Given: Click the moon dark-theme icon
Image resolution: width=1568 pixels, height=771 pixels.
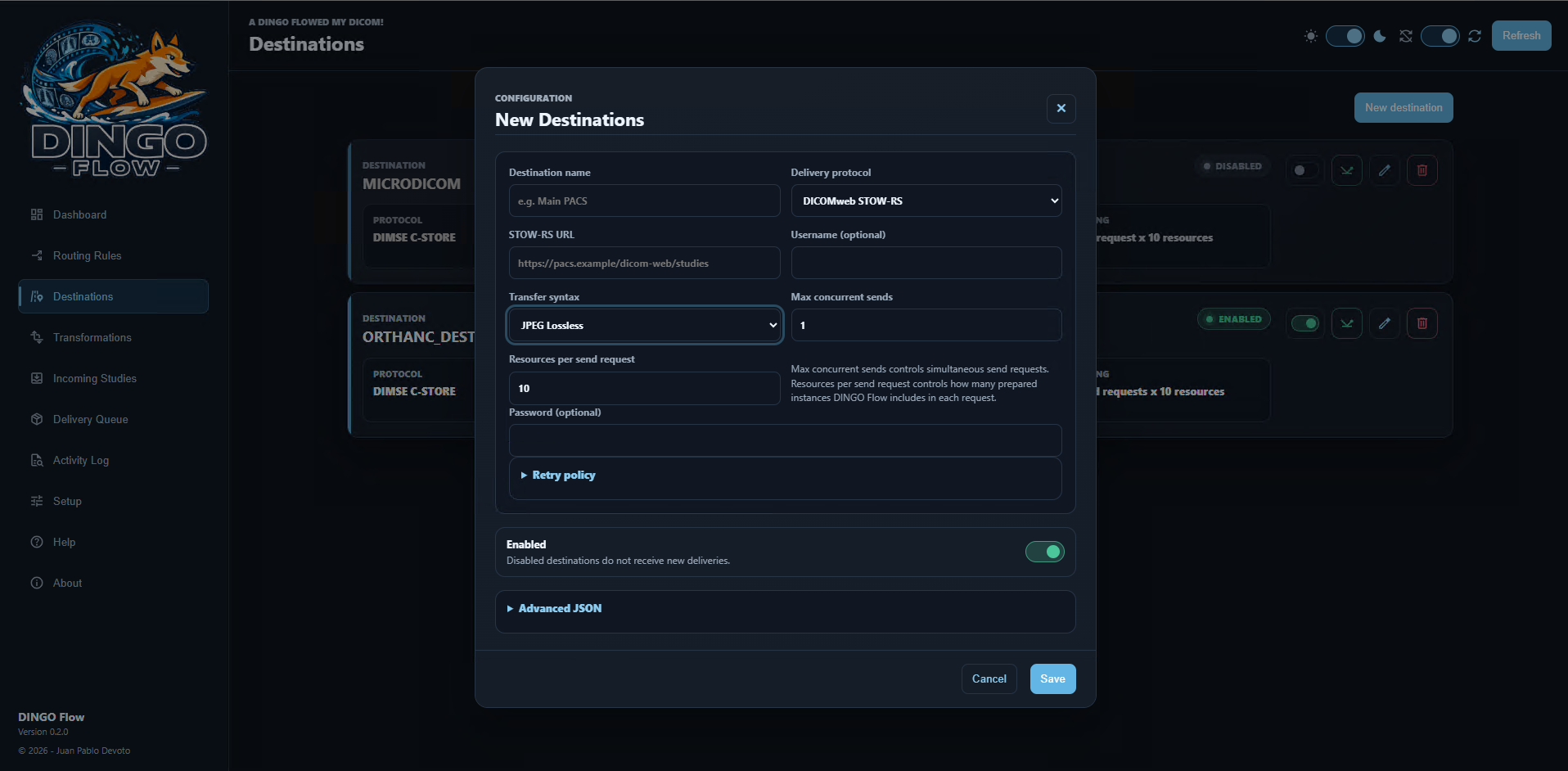Looking at the screenshot, I should [x=1380, y=36].
